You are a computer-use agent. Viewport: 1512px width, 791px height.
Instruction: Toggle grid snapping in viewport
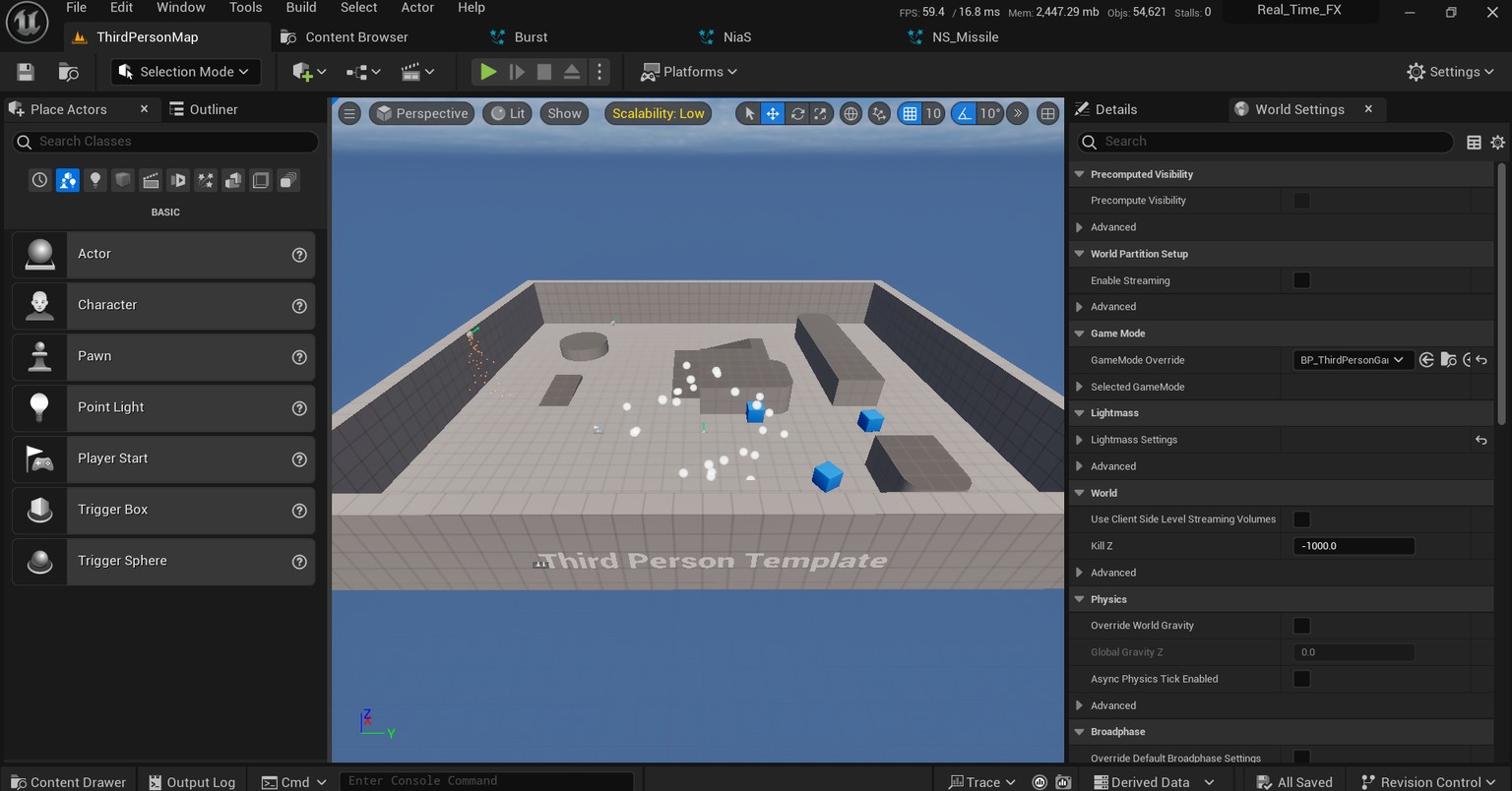pos(910,113)
